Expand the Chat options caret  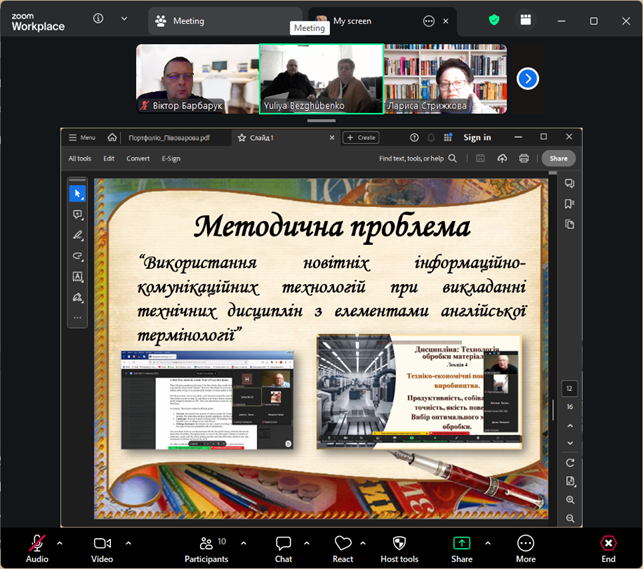click(x=307, y=543)
